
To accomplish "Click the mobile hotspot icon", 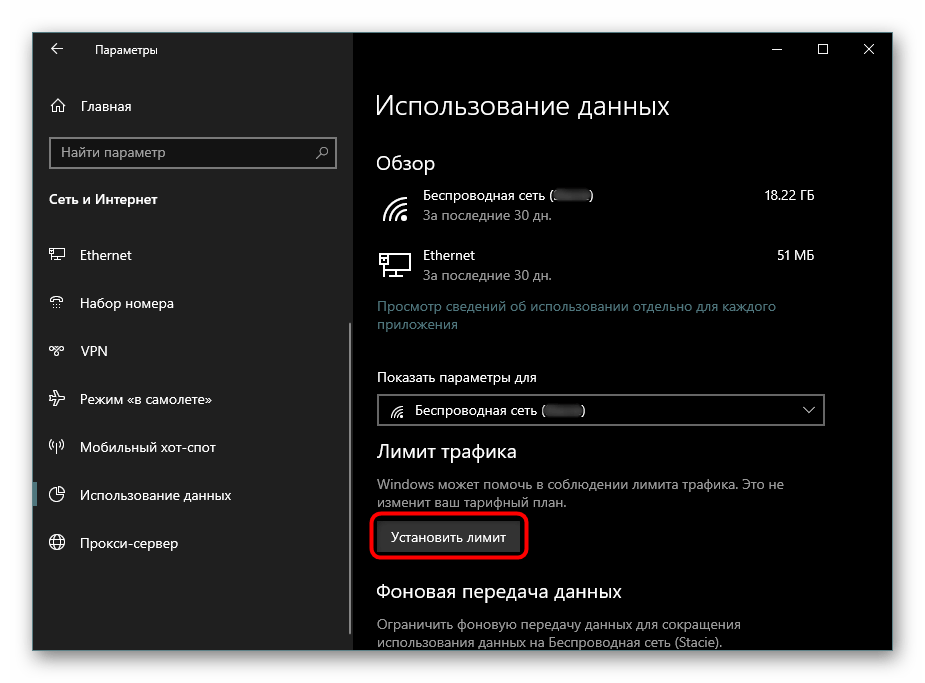I will [58, 447].
